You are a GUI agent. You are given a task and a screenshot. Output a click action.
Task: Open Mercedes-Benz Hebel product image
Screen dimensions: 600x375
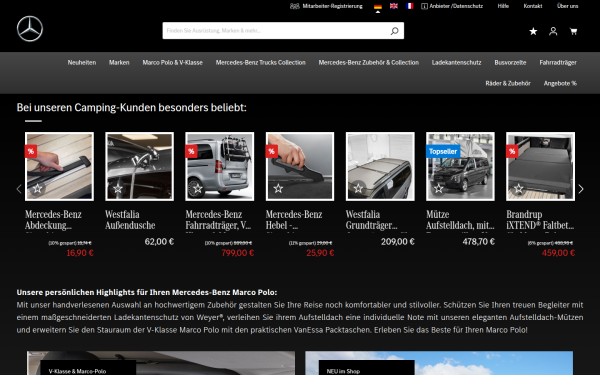pos(300,166)
